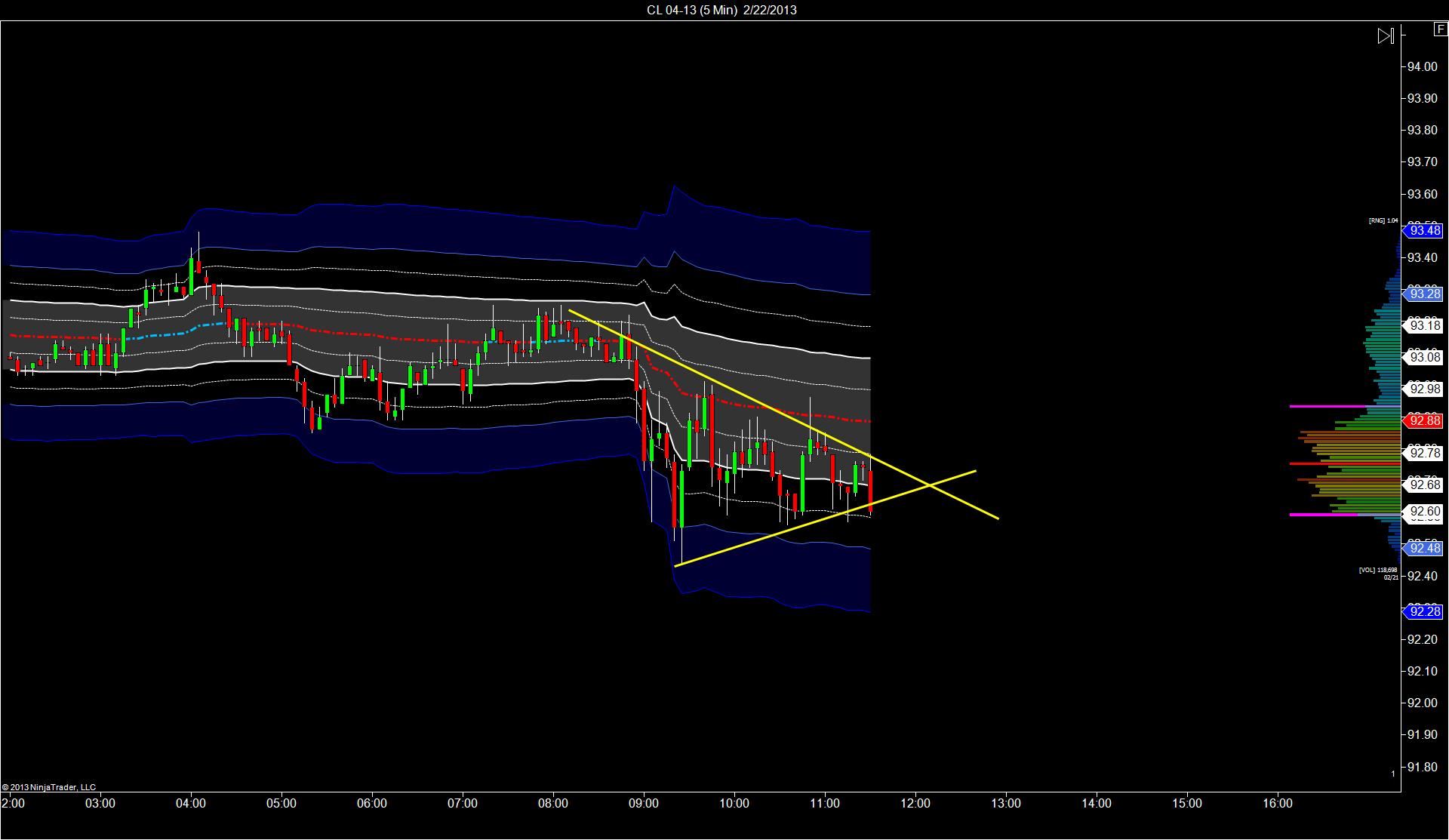Click the 04:00 time axis label
Viewport: 1449px width, 840px height.
pyautogui.click(x=191, y=803)
